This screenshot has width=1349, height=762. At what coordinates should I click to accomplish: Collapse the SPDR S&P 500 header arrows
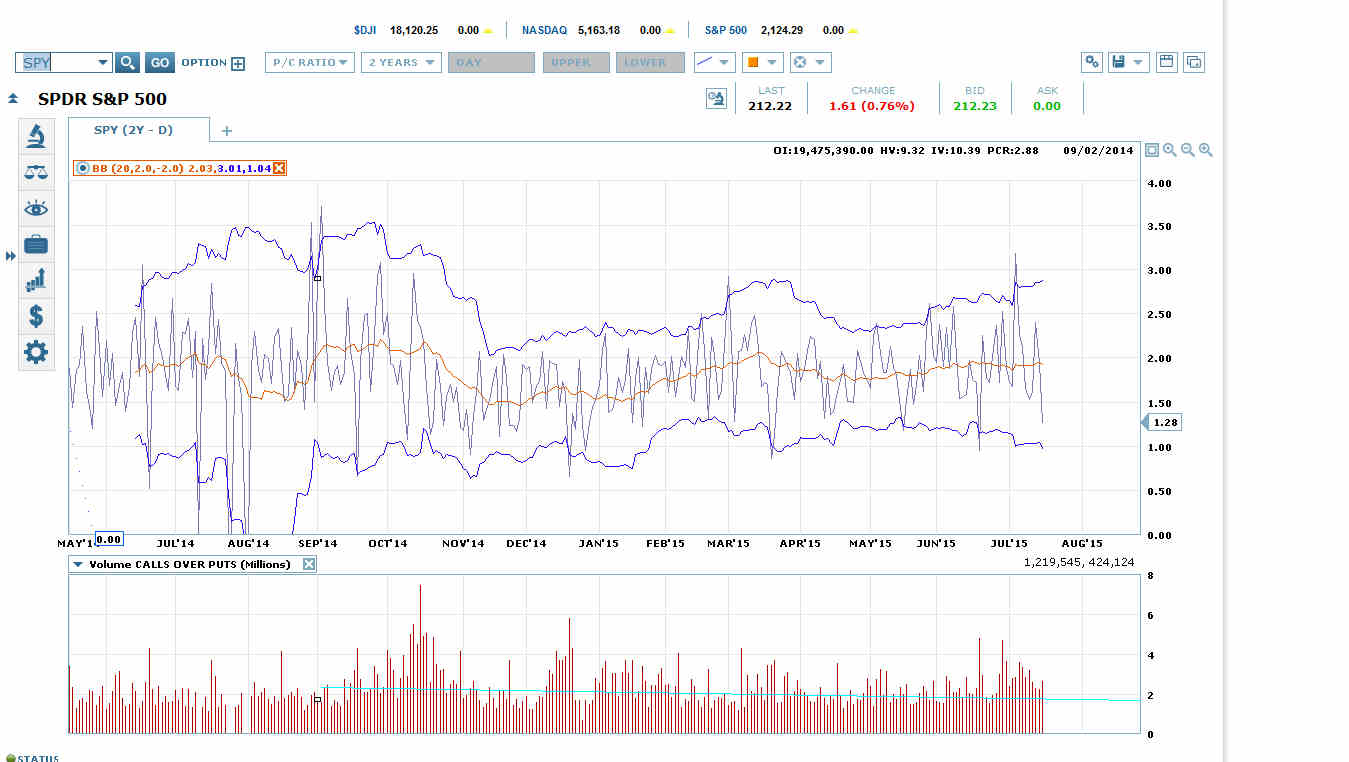point(13,99)
